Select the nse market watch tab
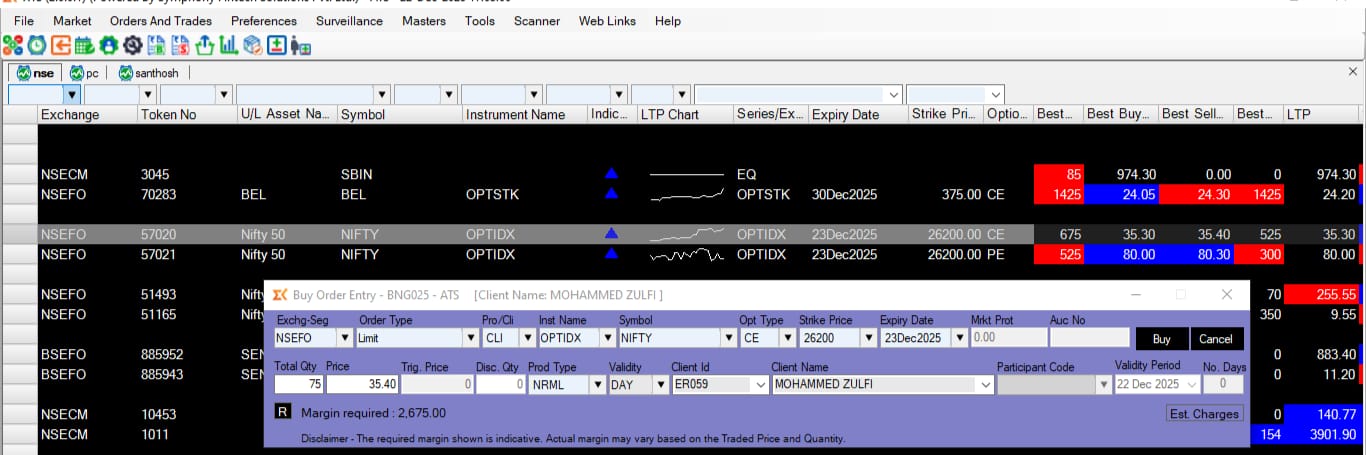Screen dimensions: 1366x455 point(35,73)
